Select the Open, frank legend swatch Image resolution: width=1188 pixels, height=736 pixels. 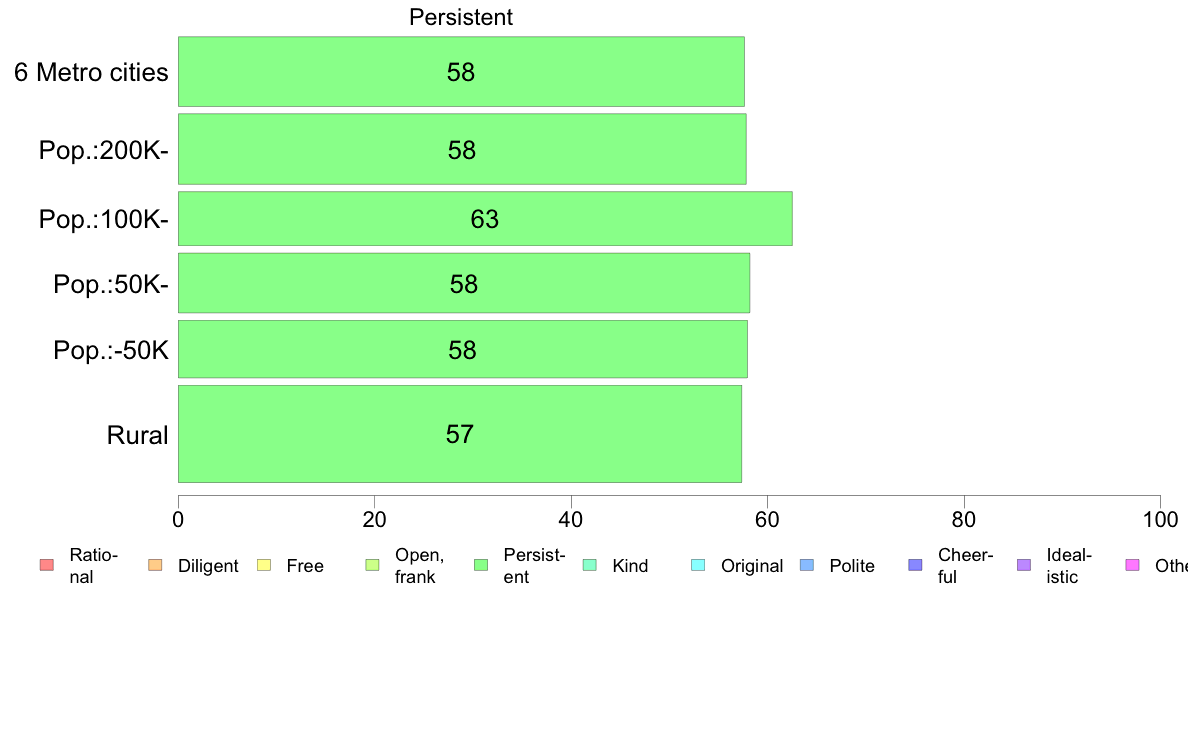[372, 565]
